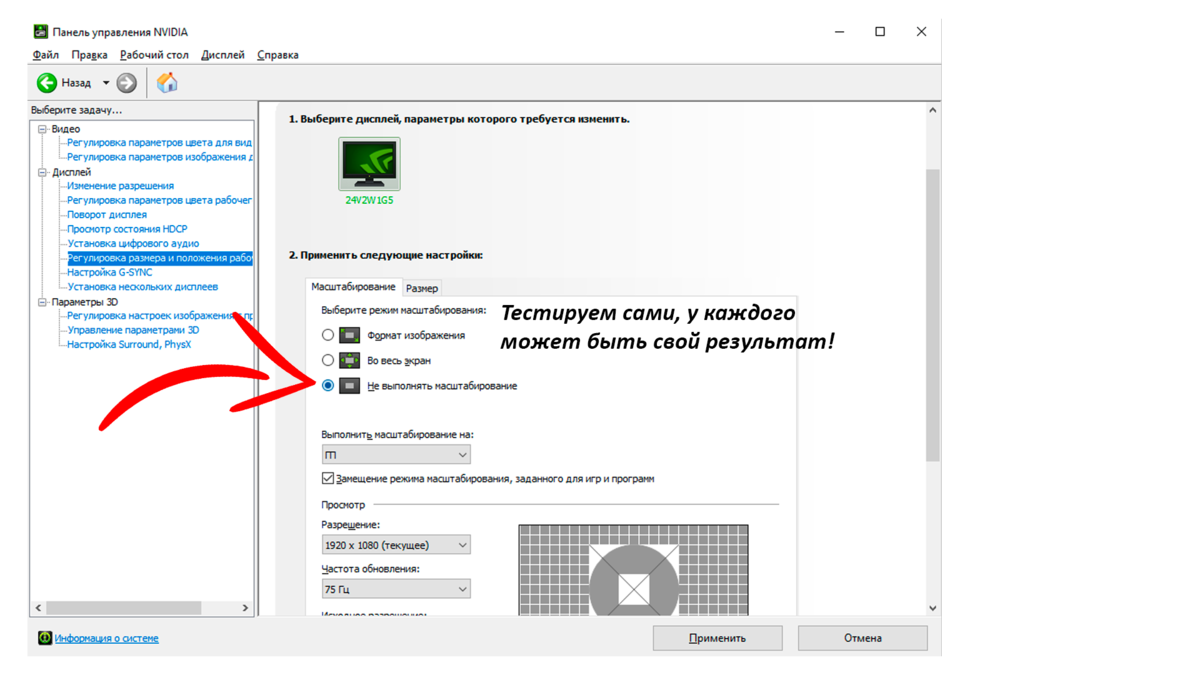This screenshot has height=675, width=1200.
Task: Open Установка нескольких дисплеев in tree
Action: tap(142, 287)
